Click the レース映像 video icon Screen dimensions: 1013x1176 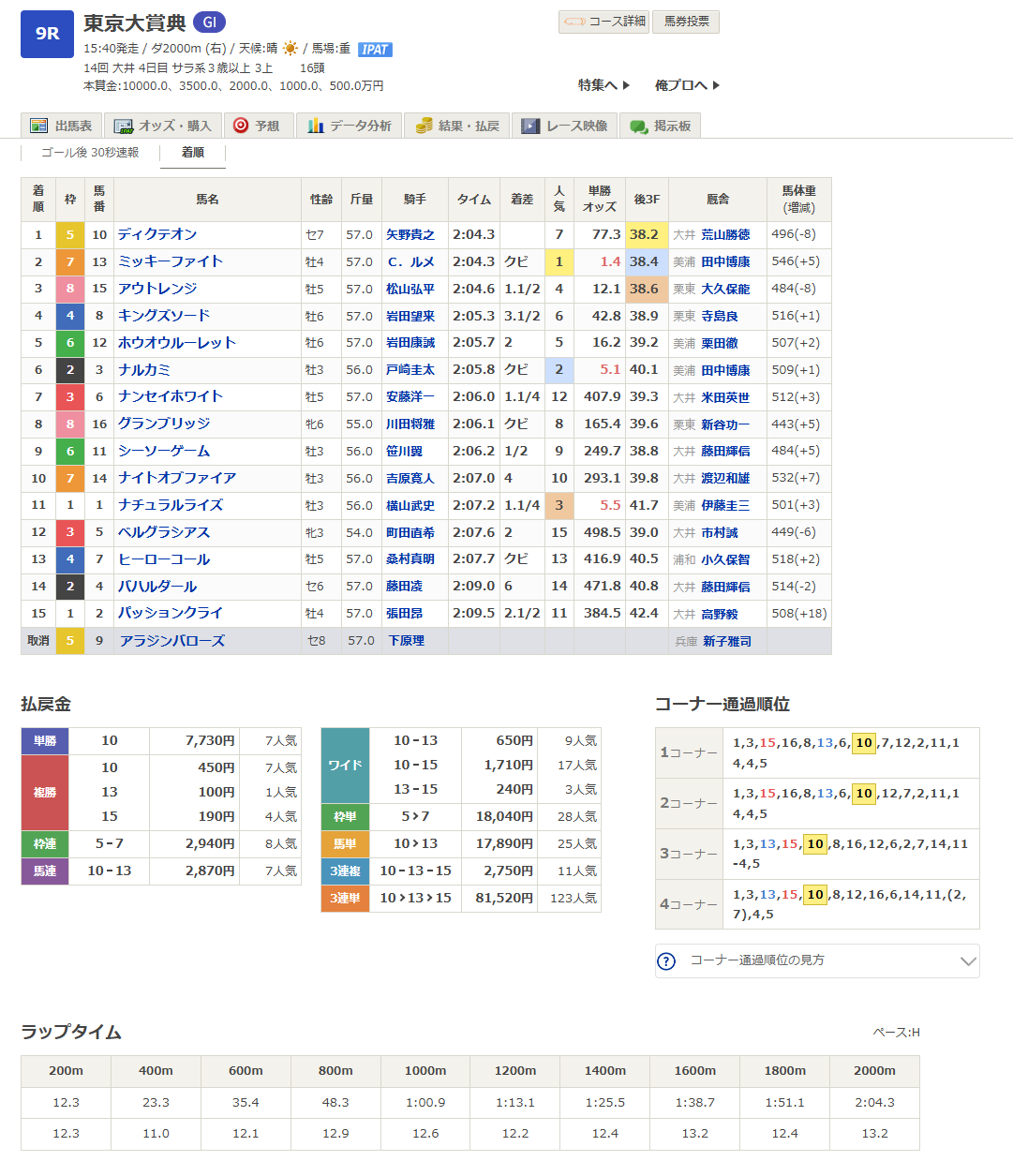click(531, 126)
